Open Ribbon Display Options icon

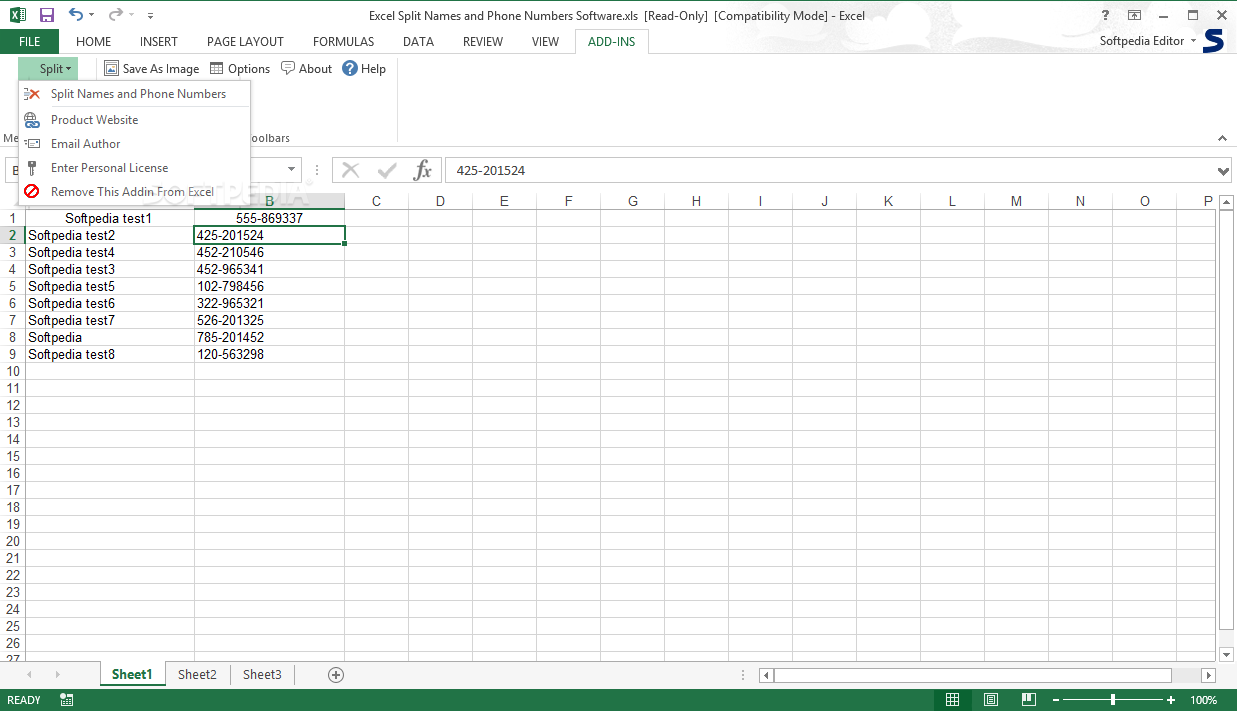point(1135,15)
